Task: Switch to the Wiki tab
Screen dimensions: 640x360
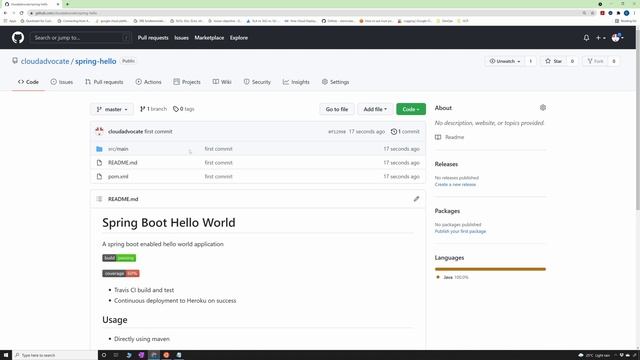Action: pos(222,82)
